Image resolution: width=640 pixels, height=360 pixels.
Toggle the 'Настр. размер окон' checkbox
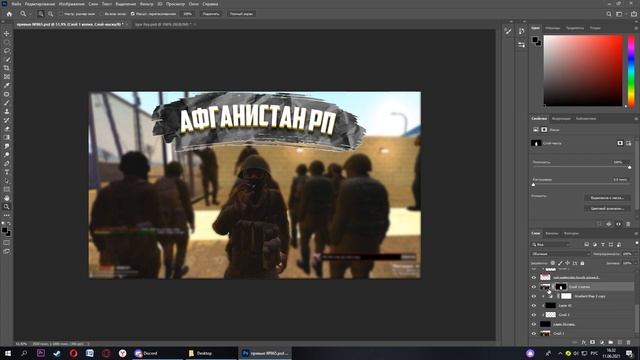(60, 14)
